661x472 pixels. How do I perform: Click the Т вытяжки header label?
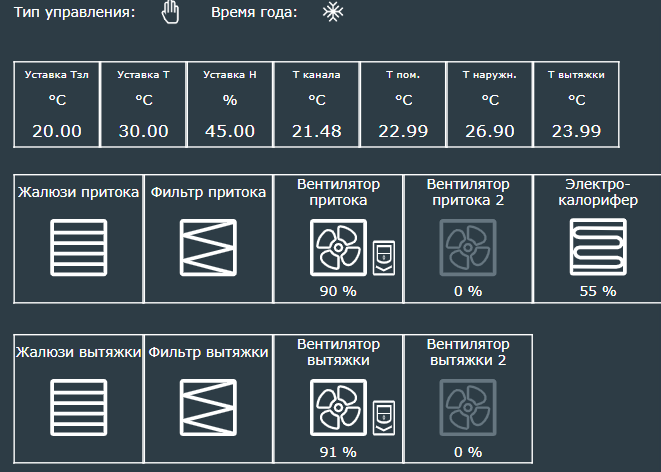pyautogui.click(x=576, y=75)
